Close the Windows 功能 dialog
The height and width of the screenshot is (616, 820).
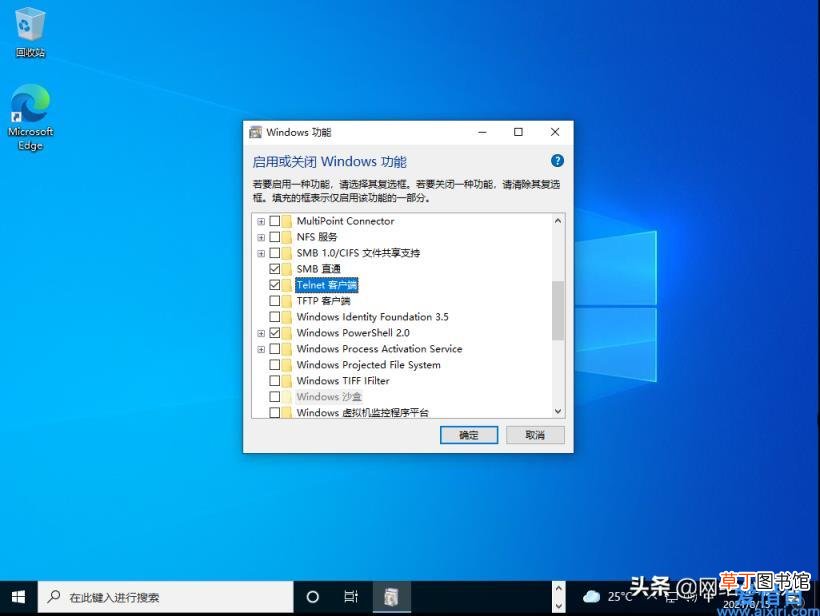555,132
